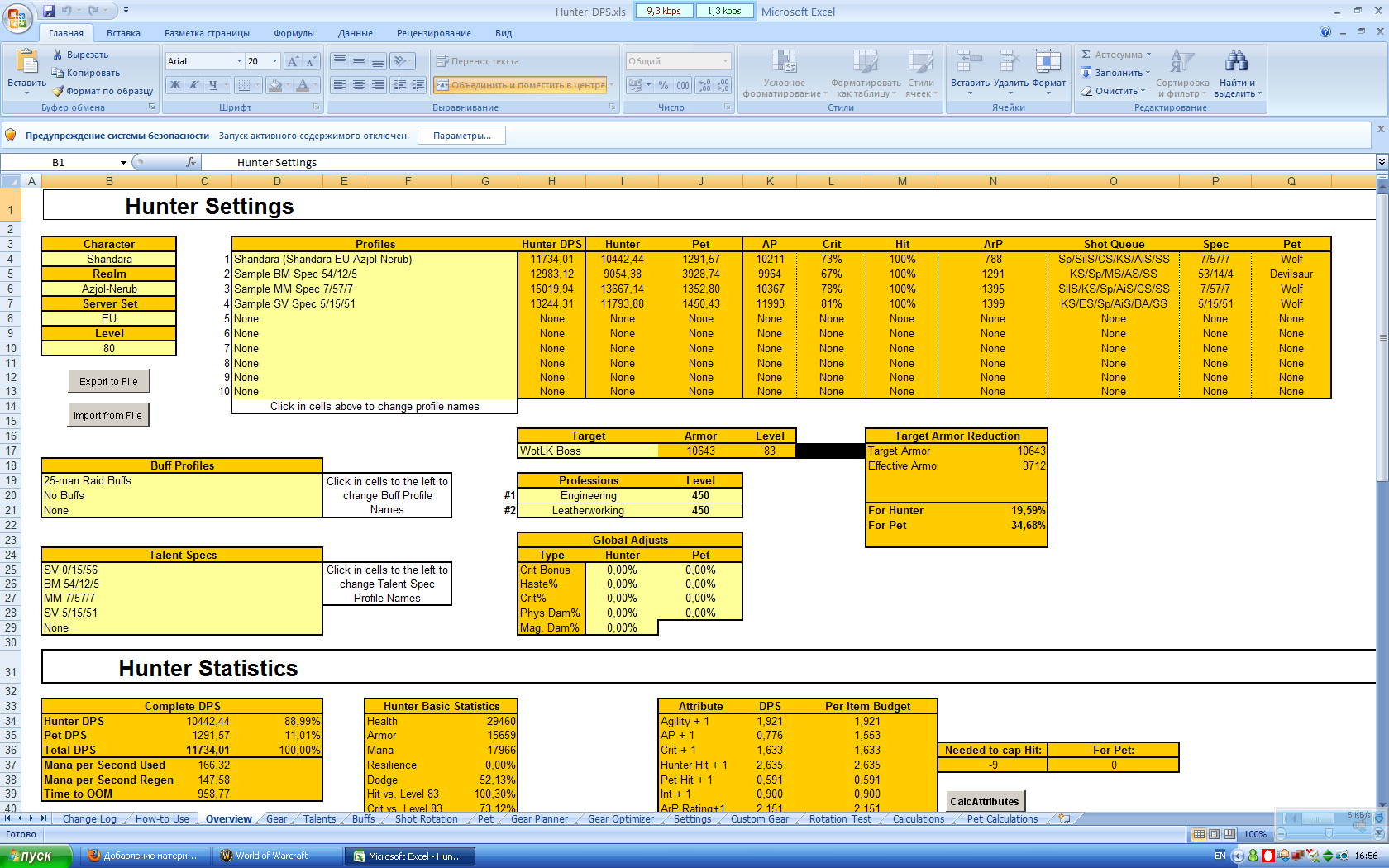Click the zoom slider handle
Viewport: 1389px width, 868px height.
coord(1329,834)
